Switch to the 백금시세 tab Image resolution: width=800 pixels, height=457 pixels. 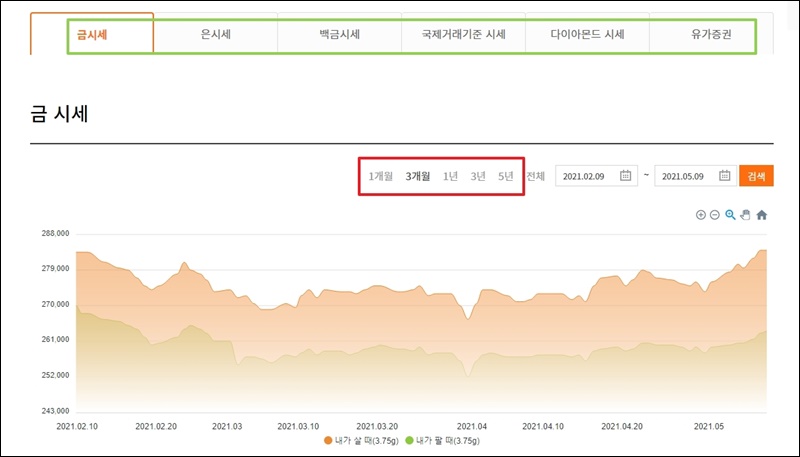[340, 34]
